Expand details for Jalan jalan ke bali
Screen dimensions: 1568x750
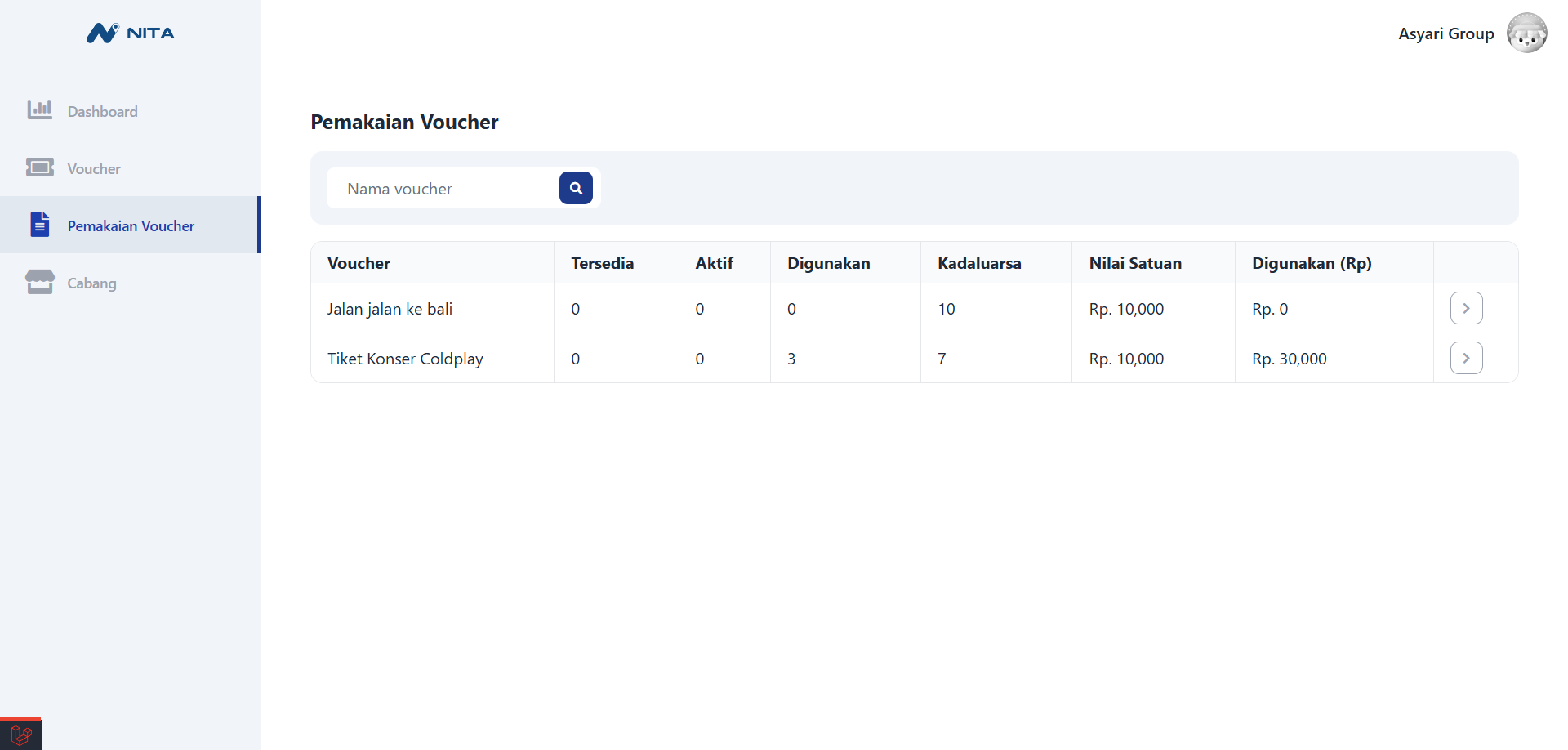1466,308
